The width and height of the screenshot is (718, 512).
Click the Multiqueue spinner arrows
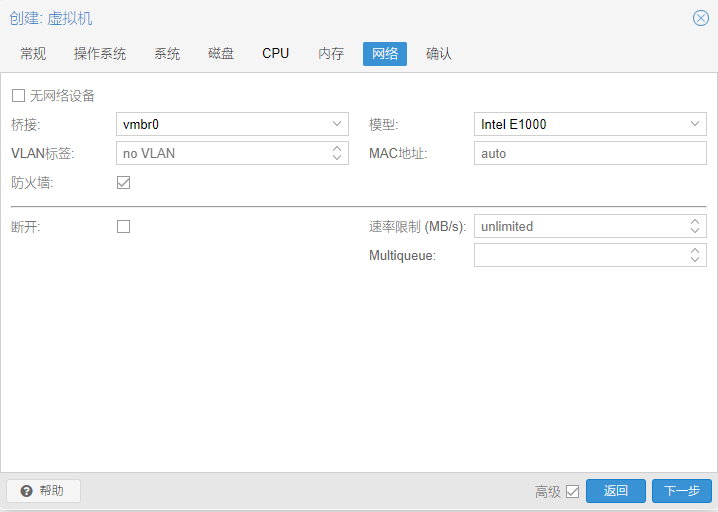(x=695, y=255)
